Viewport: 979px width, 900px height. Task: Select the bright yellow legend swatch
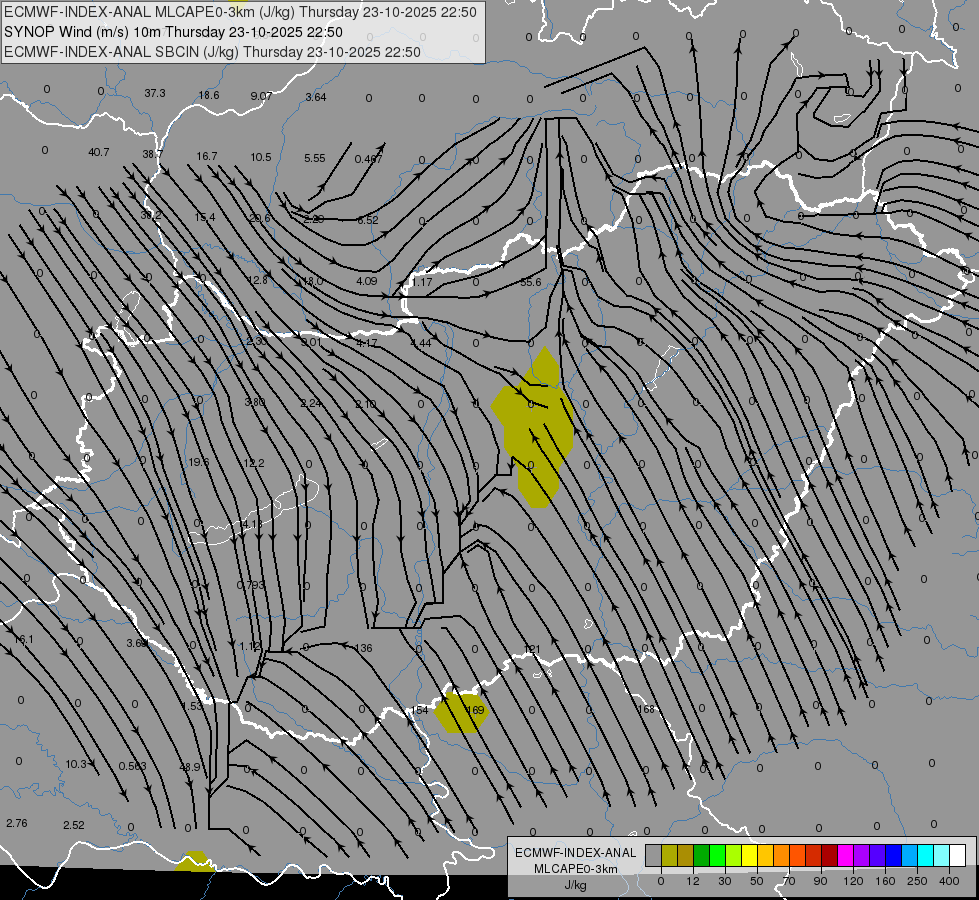pos(750,855)
